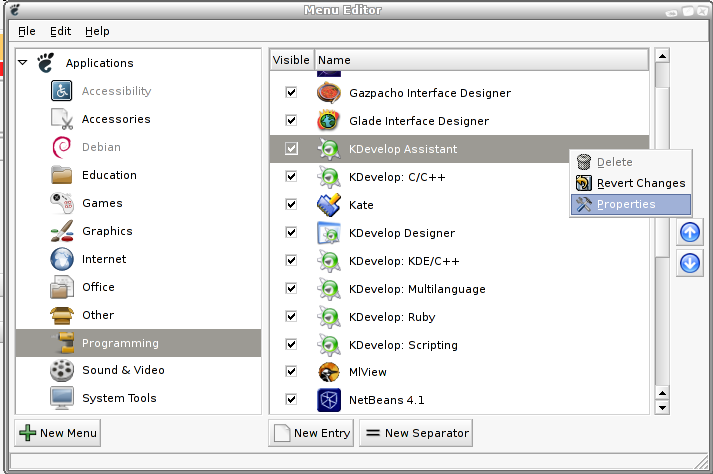Click the Glade Interface Designer icon
This screenshot has width=713, height=474.
[328, 121]
